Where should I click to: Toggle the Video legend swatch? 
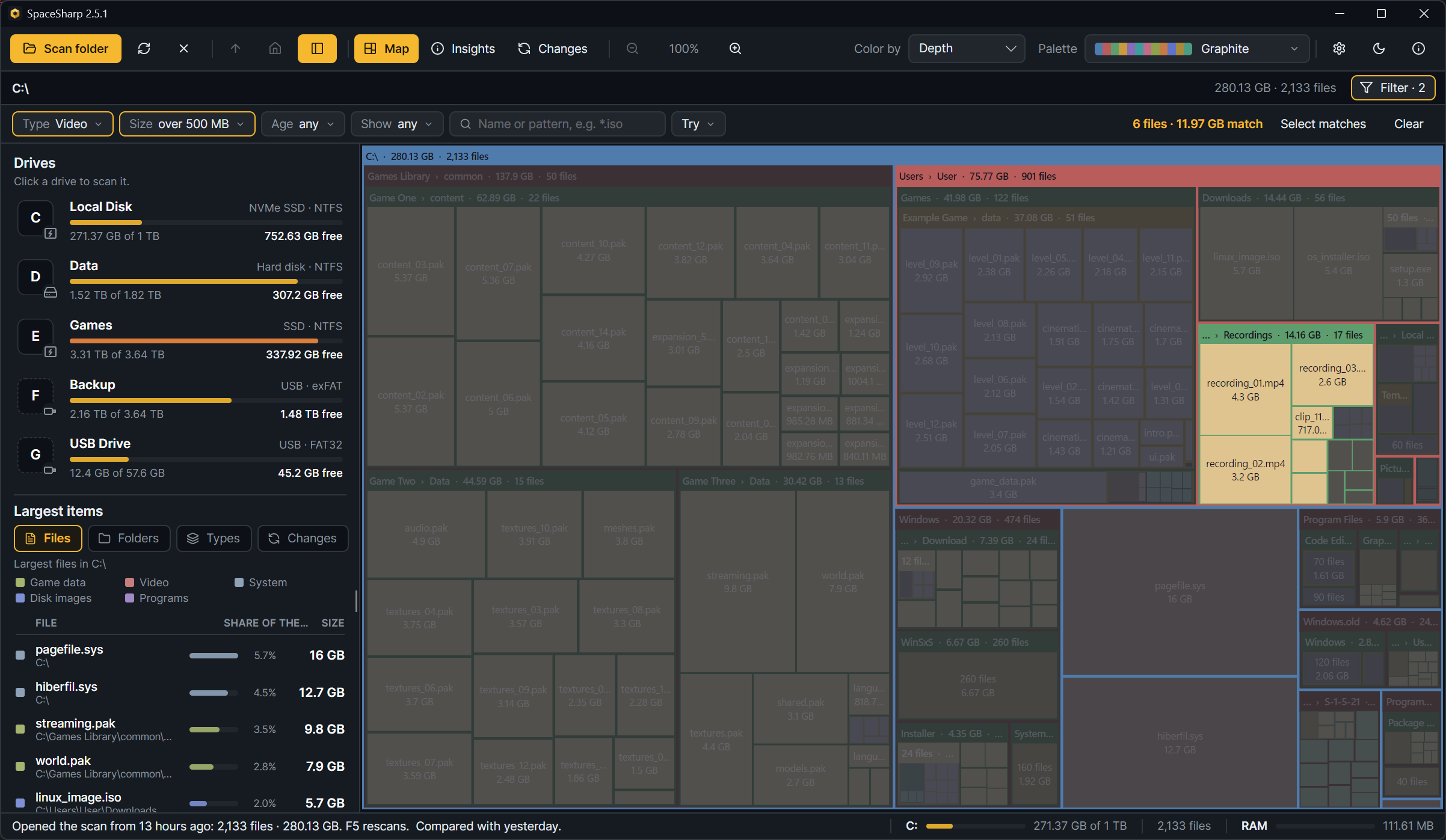(129, 582)
